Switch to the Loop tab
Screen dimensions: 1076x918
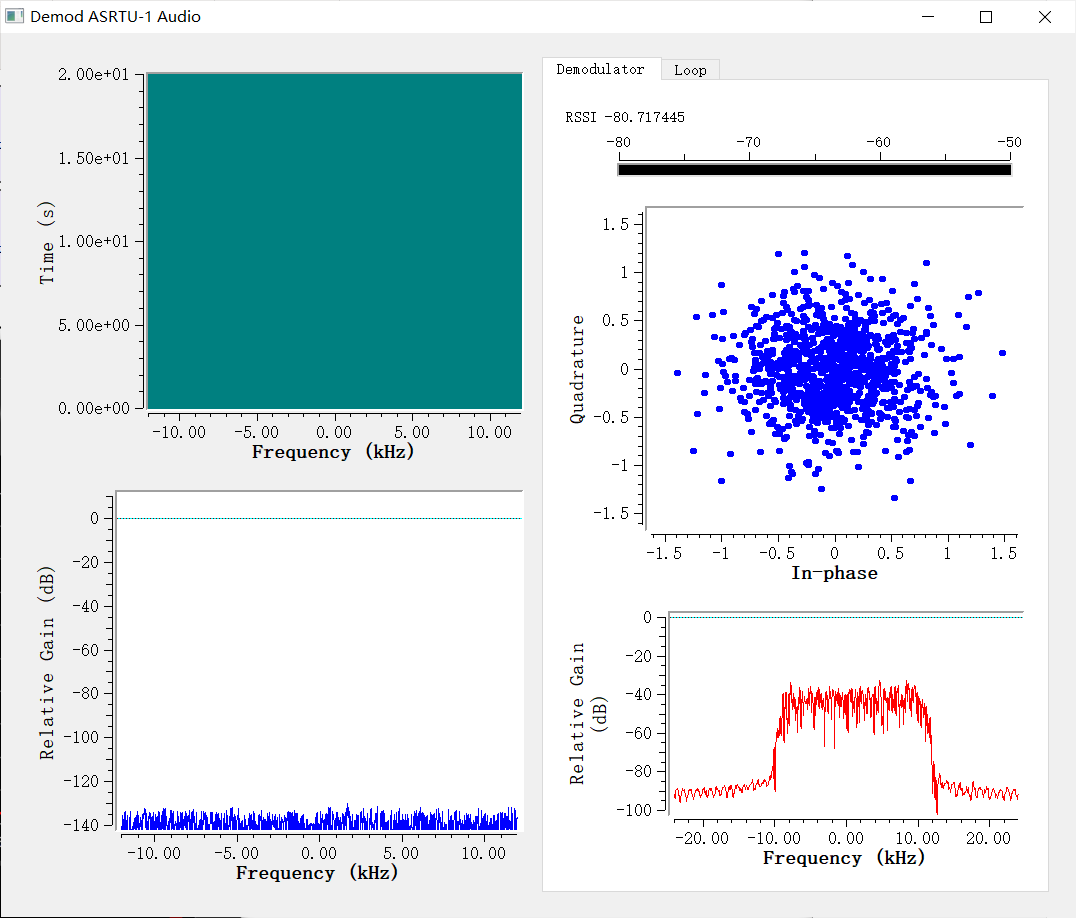690,70
